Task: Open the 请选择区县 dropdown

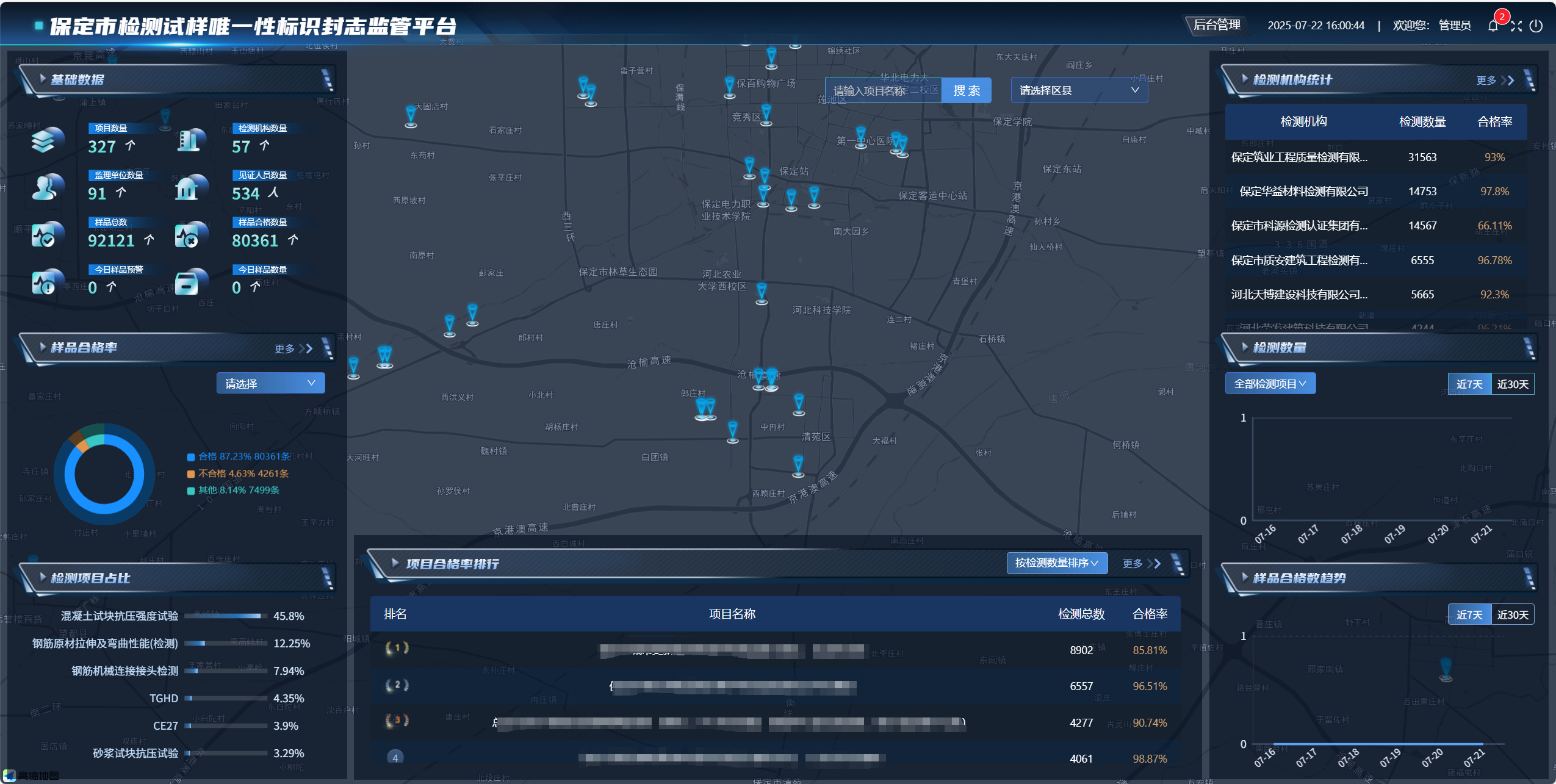Action: 1078,90
